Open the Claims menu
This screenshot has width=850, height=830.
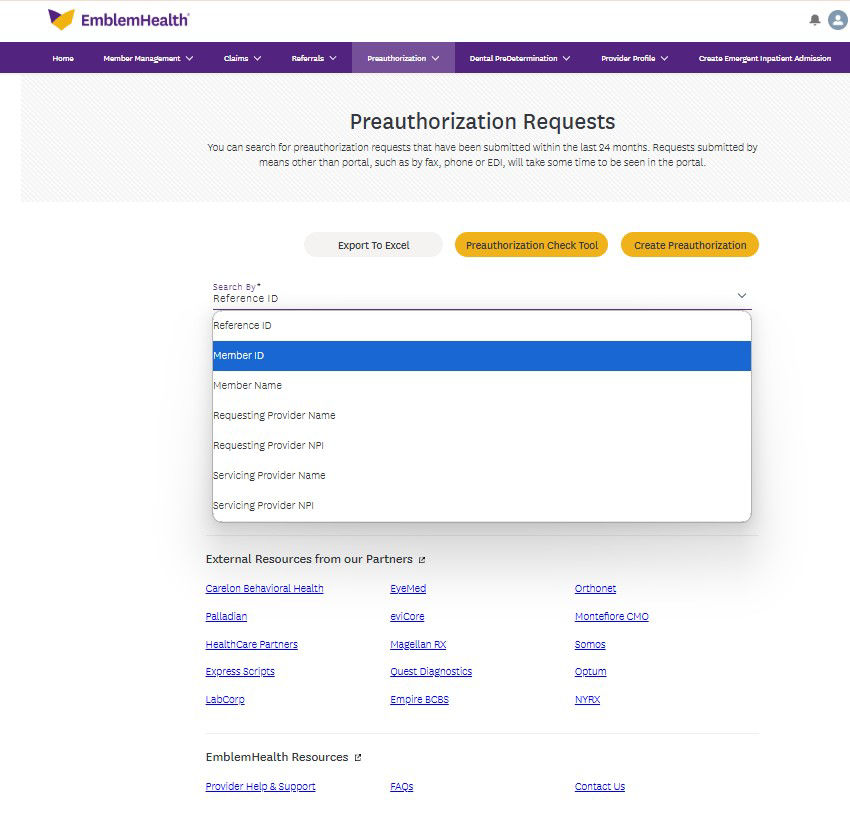(242, 58)
